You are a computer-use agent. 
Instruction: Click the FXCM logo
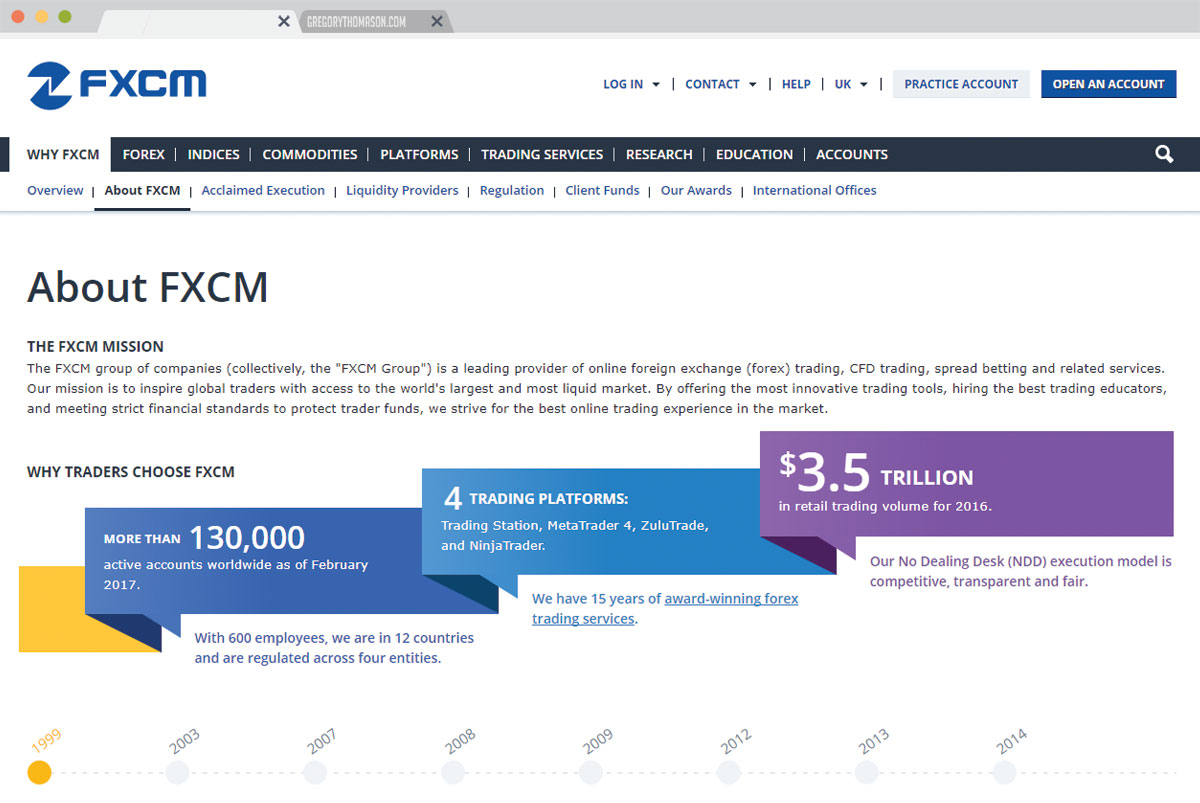(117, 85)
